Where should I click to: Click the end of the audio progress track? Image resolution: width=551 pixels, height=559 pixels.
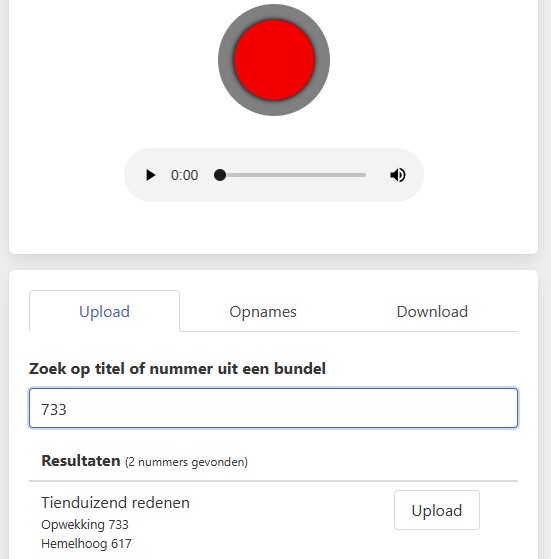point(364,175)
